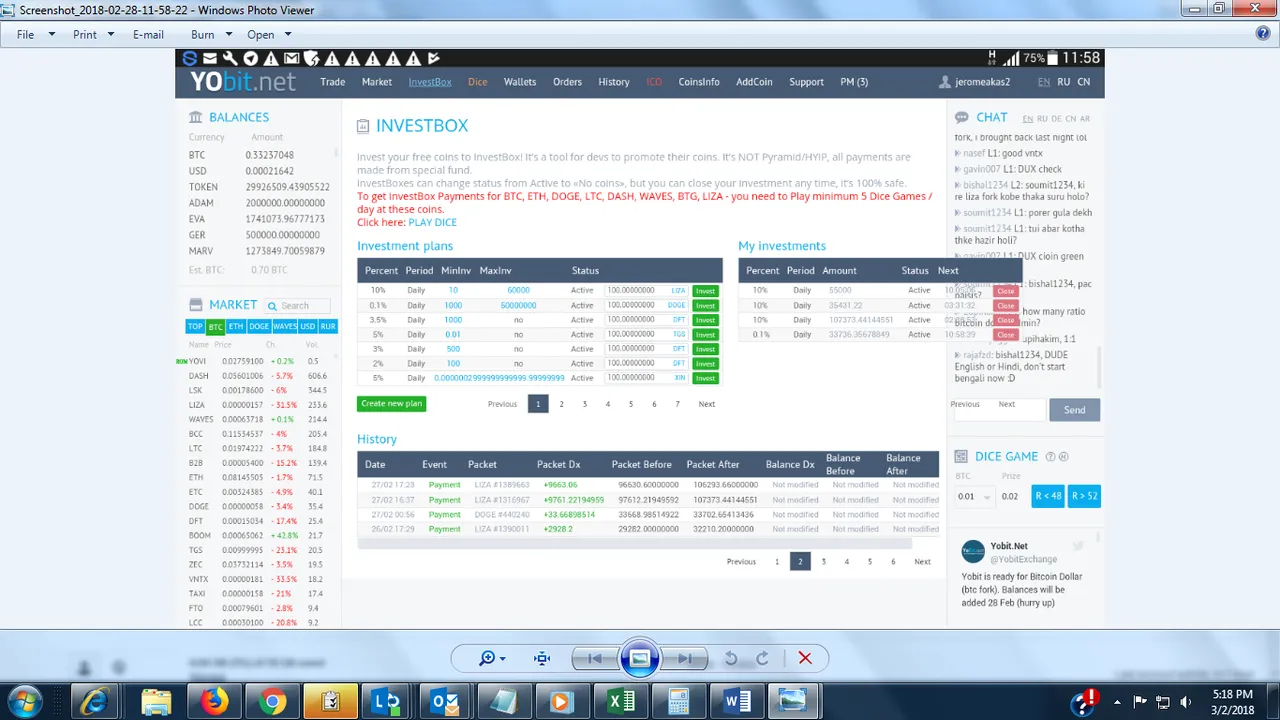This screenshot has height=720, width=1280.
Task: Click E-mail in Photo Viewer toolbar
Action: click(148, 34)
